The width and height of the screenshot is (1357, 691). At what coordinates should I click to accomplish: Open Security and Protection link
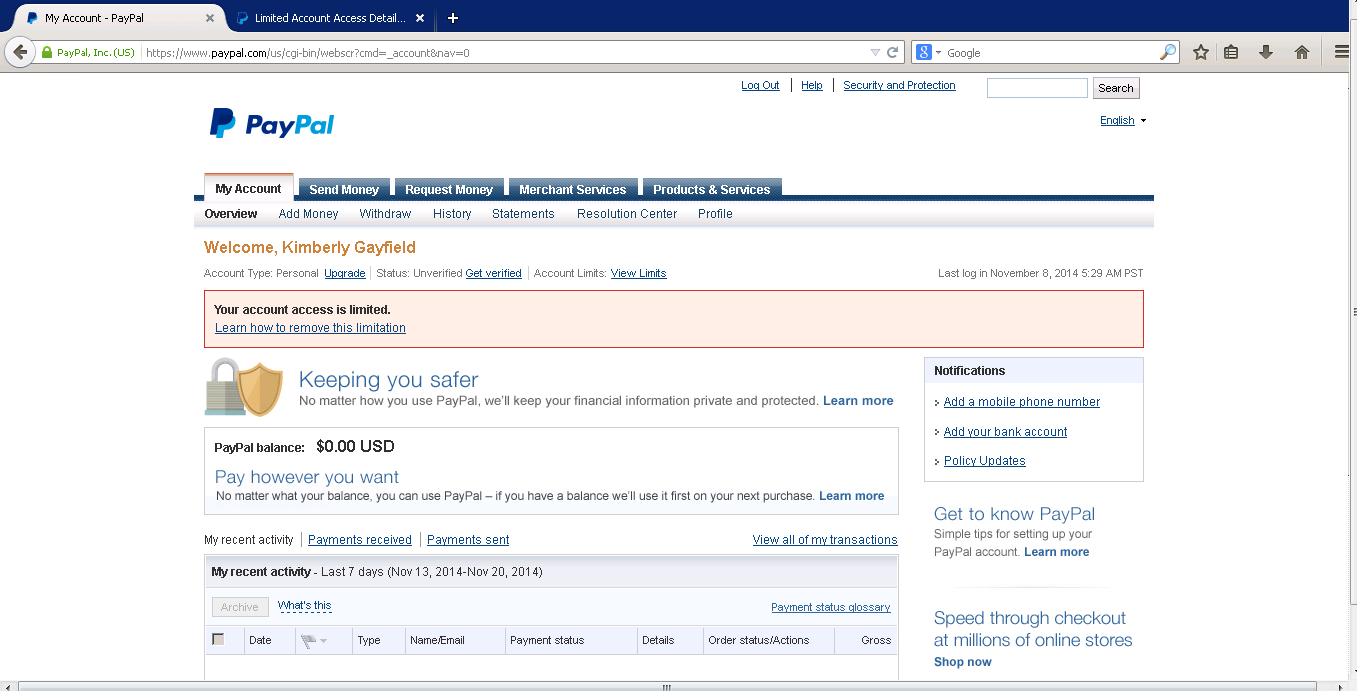(x=899, y=86)
